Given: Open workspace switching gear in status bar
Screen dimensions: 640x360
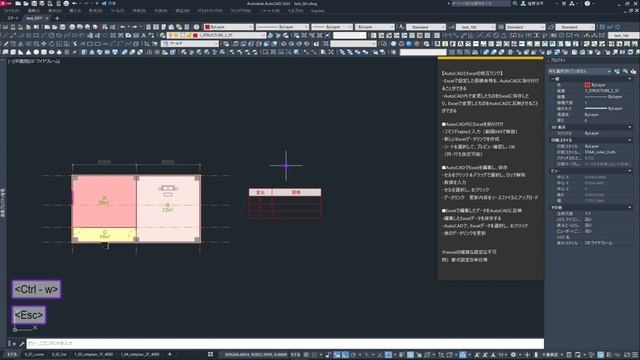Looking at the screenshot, I should pos(513,355).
